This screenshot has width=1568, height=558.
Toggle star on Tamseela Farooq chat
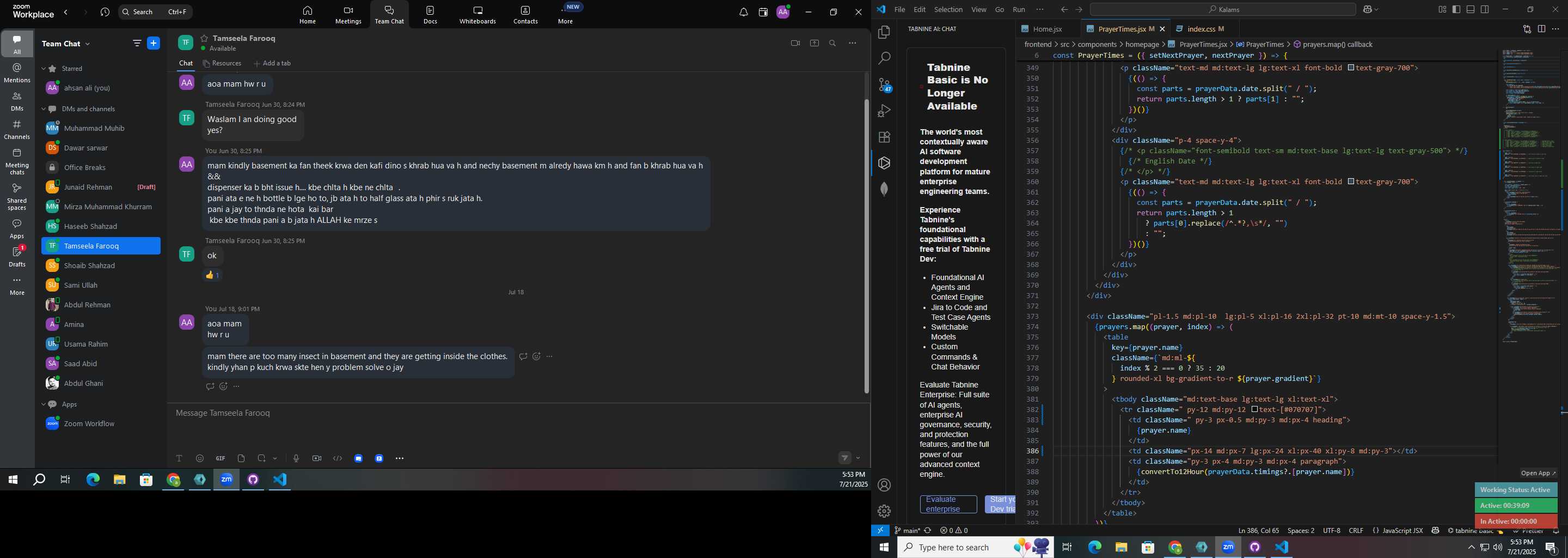[204, 38]
